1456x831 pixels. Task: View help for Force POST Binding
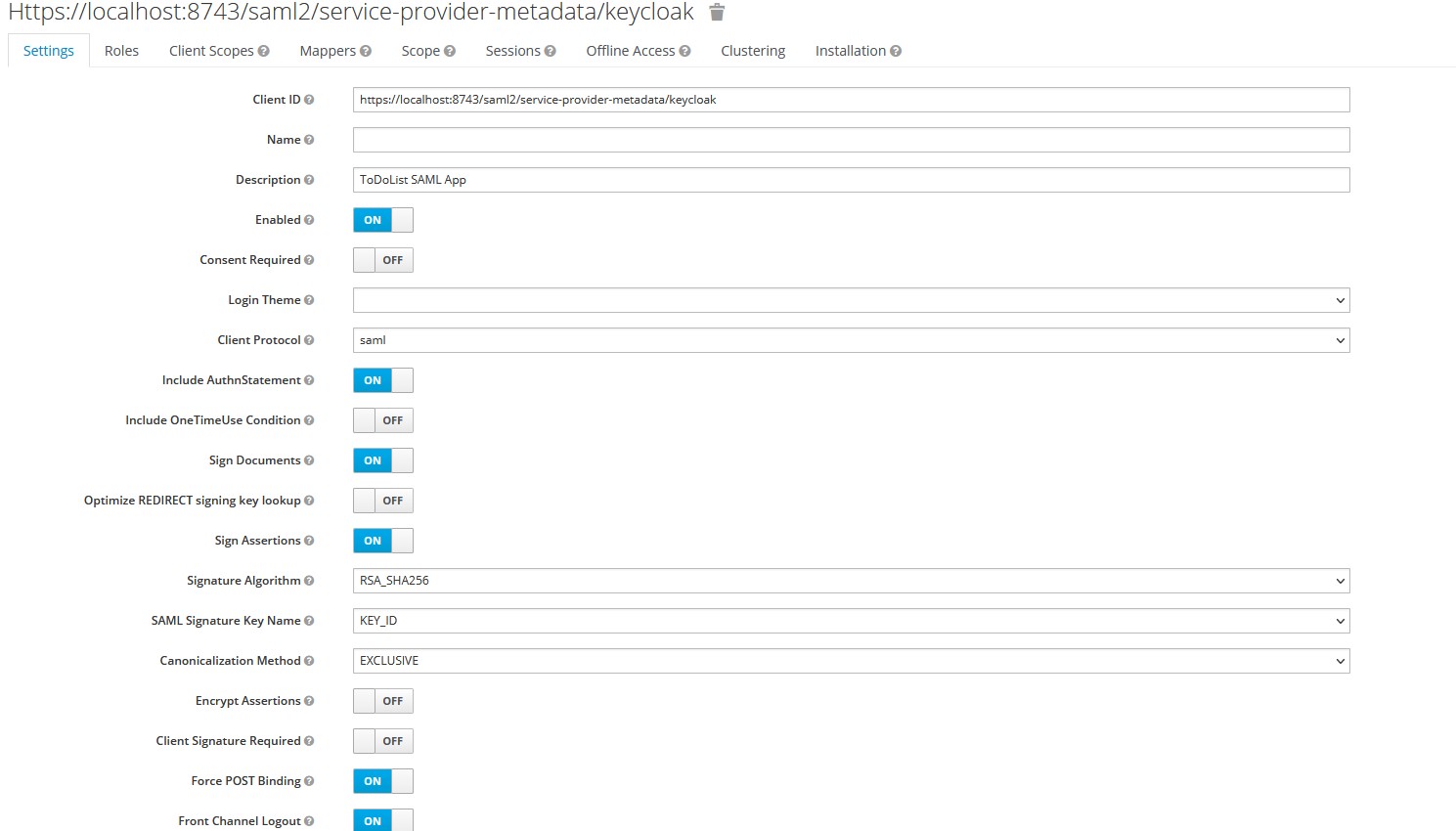pos(308,780)
